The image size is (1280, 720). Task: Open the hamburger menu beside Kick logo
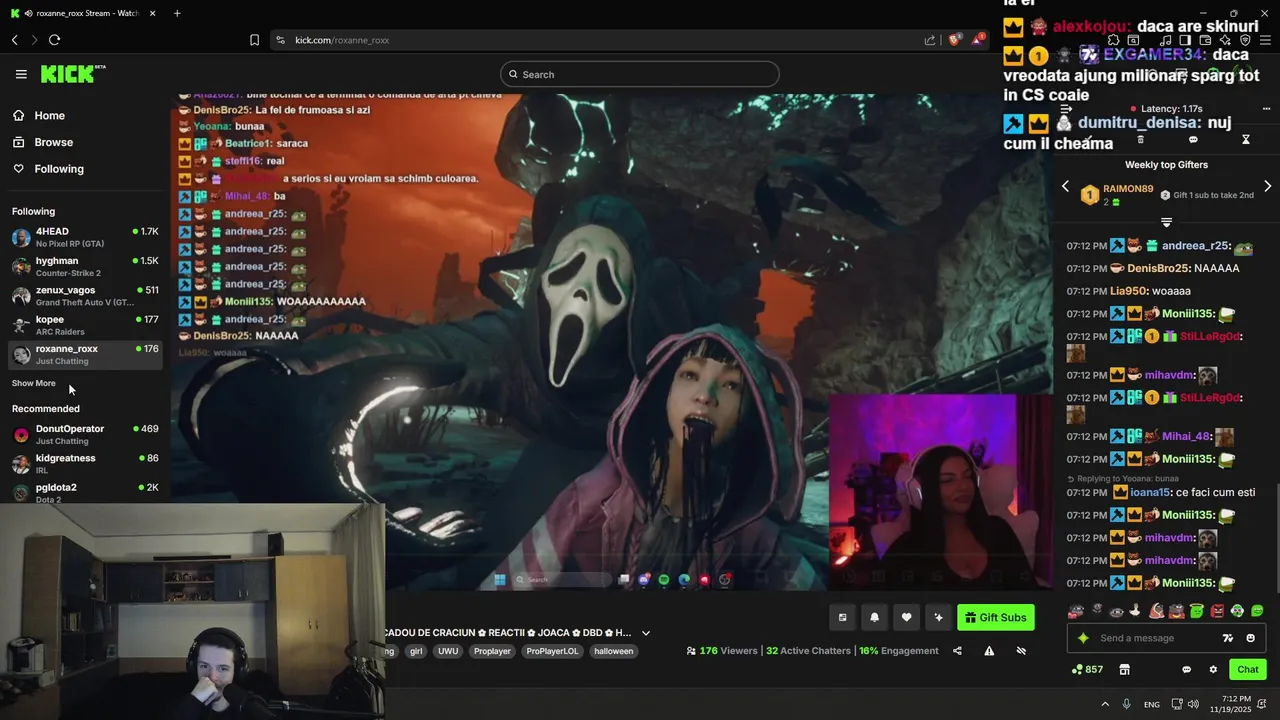21,74
